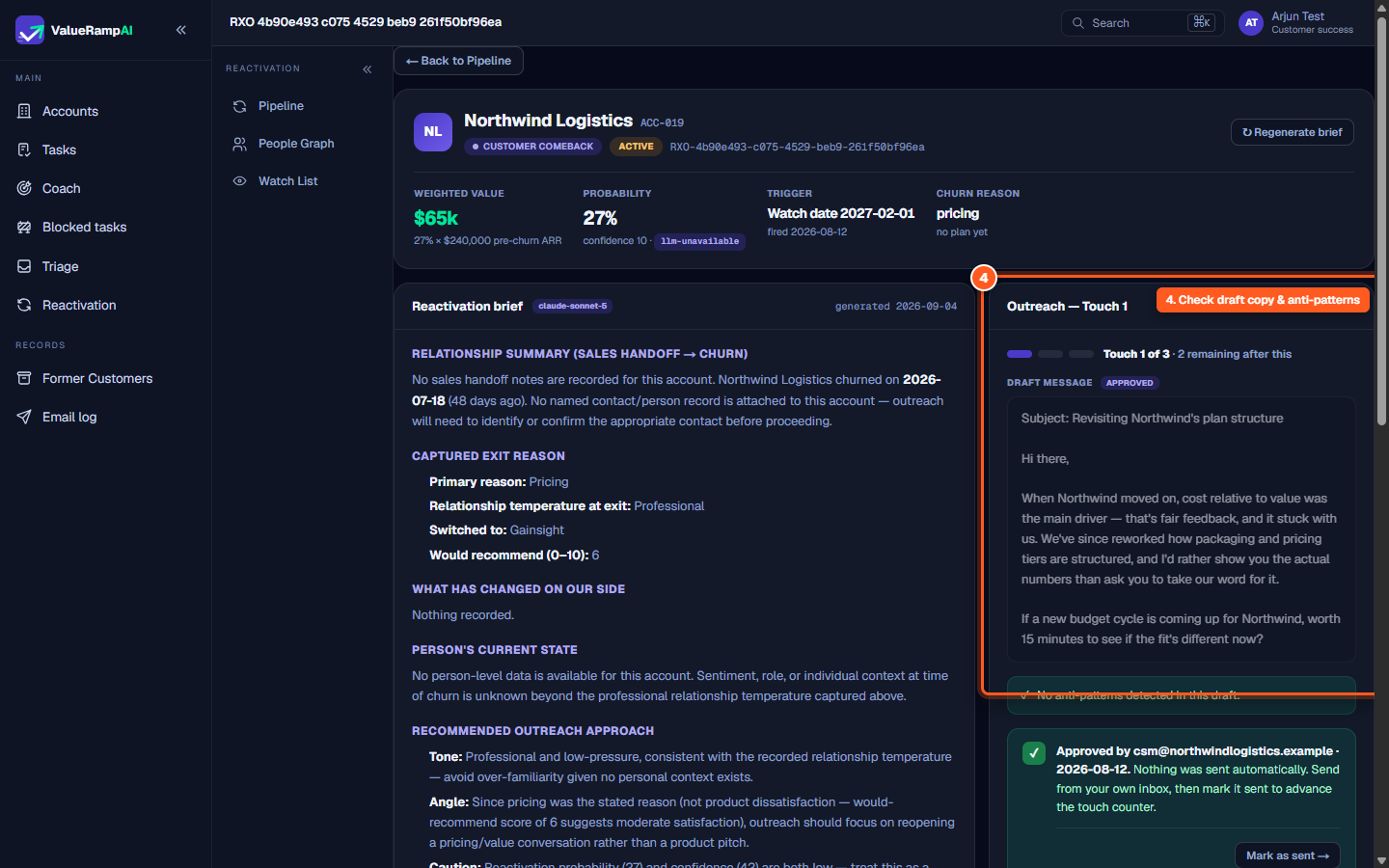Open Coach icon in sidebar
This screenshot has width=1389, height=868.
pyautogui.click(x=24, y=188)
